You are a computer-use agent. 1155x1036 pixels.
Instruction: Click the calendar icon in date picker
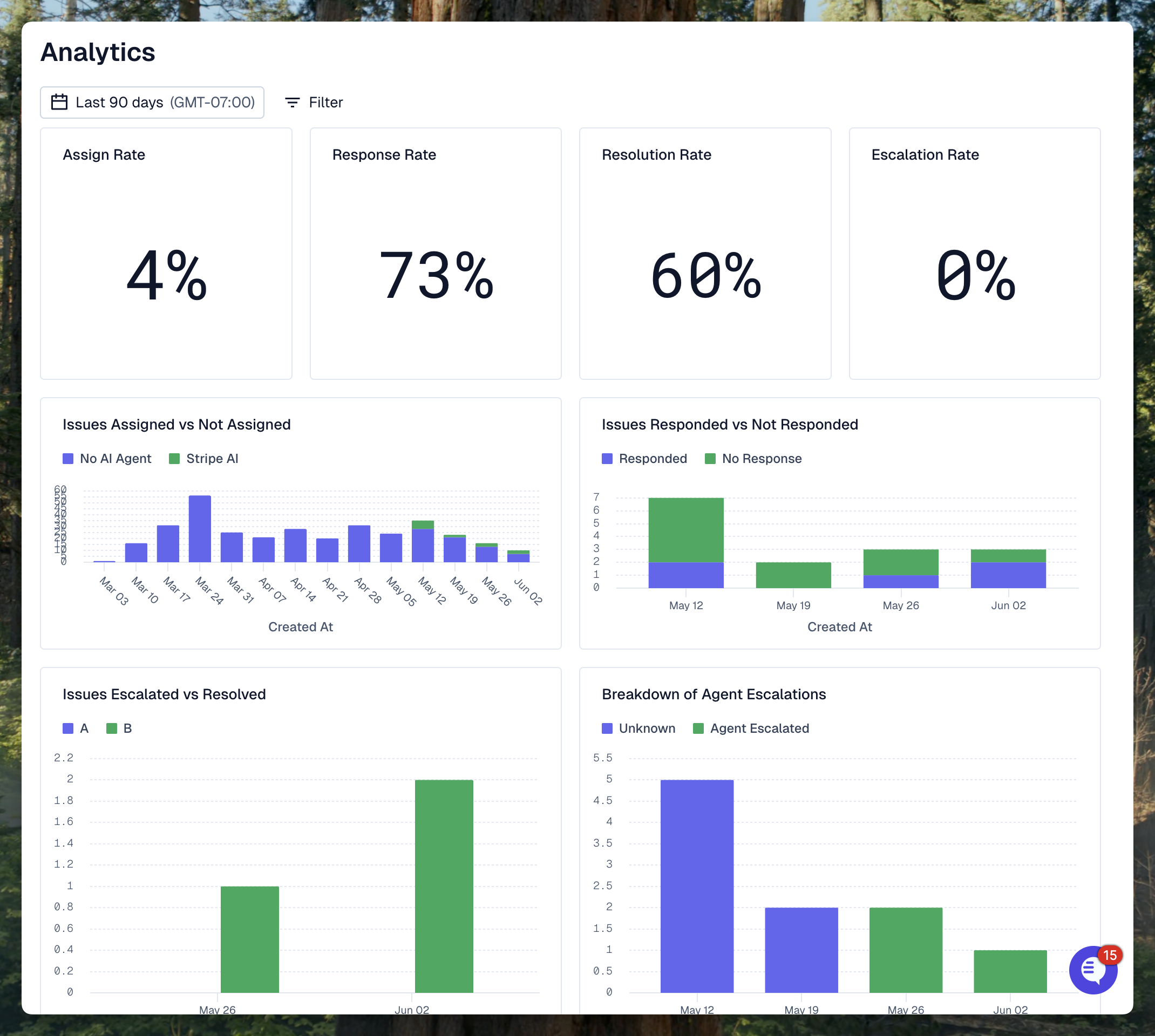tap(59, 103)
